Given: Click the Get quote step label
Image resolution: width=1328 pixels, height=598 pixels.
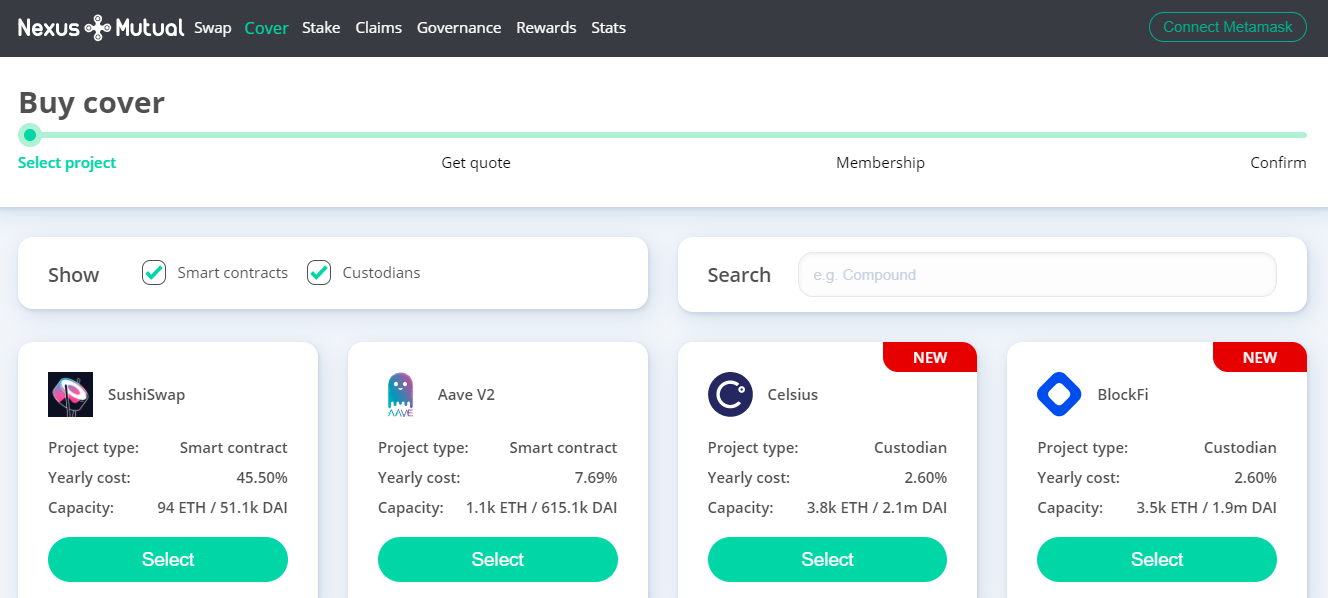Looking at the screenshot, I should (x=476, y=163).
